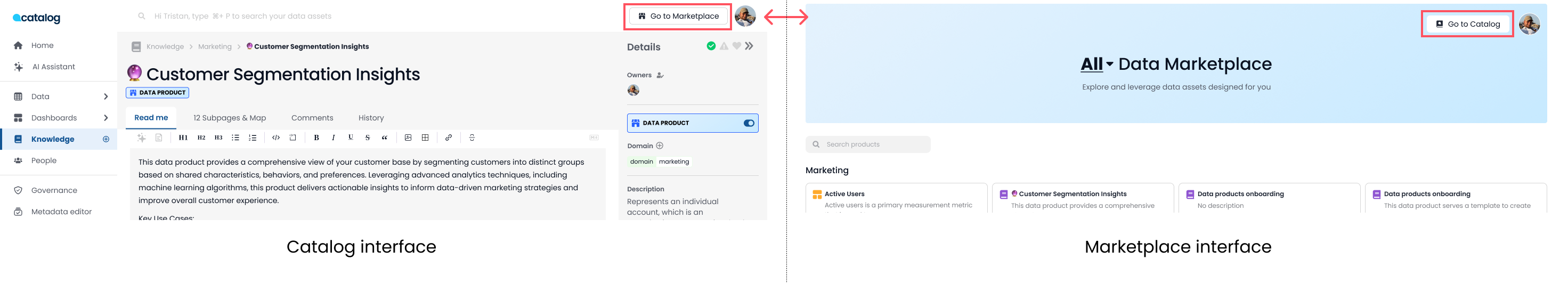Switch to the 12 Subpages & Map tab
The height and width of the screenshot is (283, 1568).
(x=230, y=118)
